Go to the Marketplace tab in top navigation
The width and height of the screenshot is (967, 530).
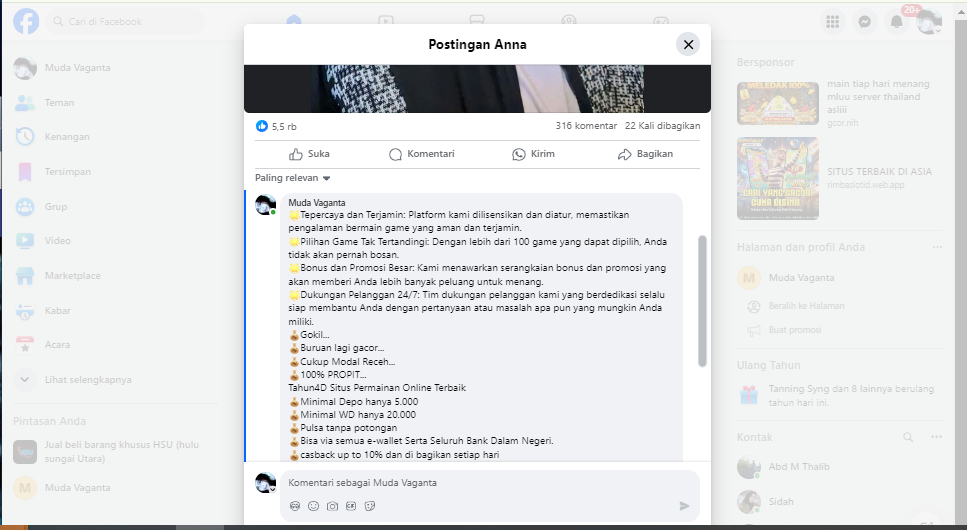(x=477, y=20)
